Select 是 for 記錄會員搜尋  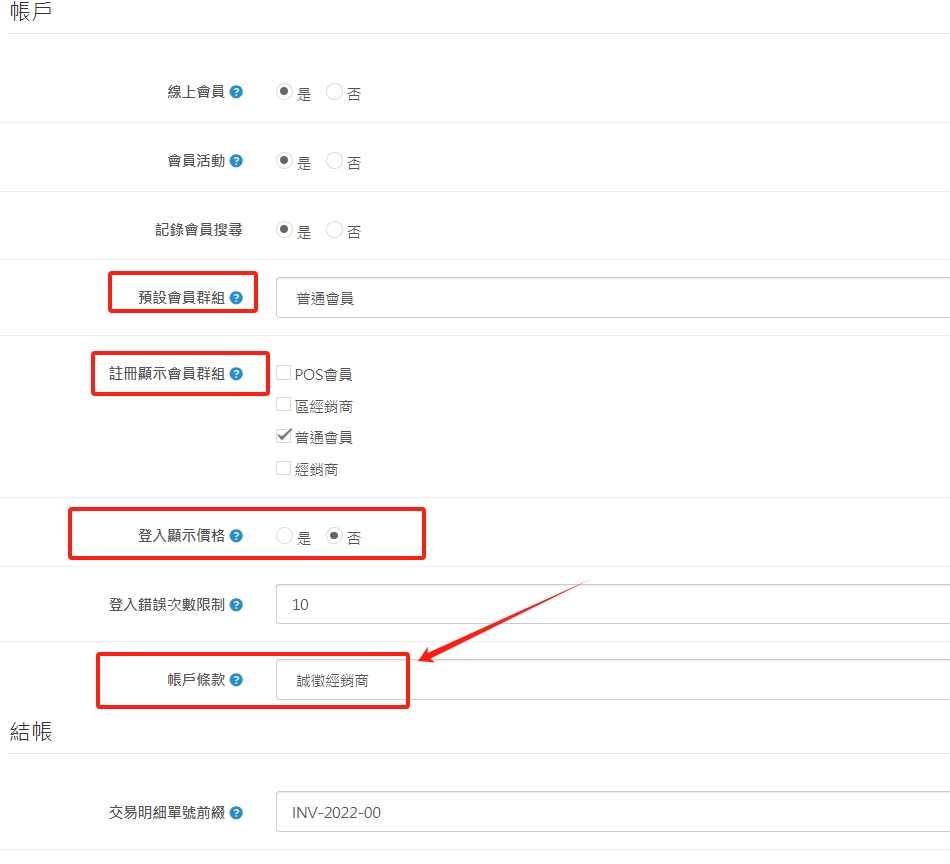click(284, 230)
